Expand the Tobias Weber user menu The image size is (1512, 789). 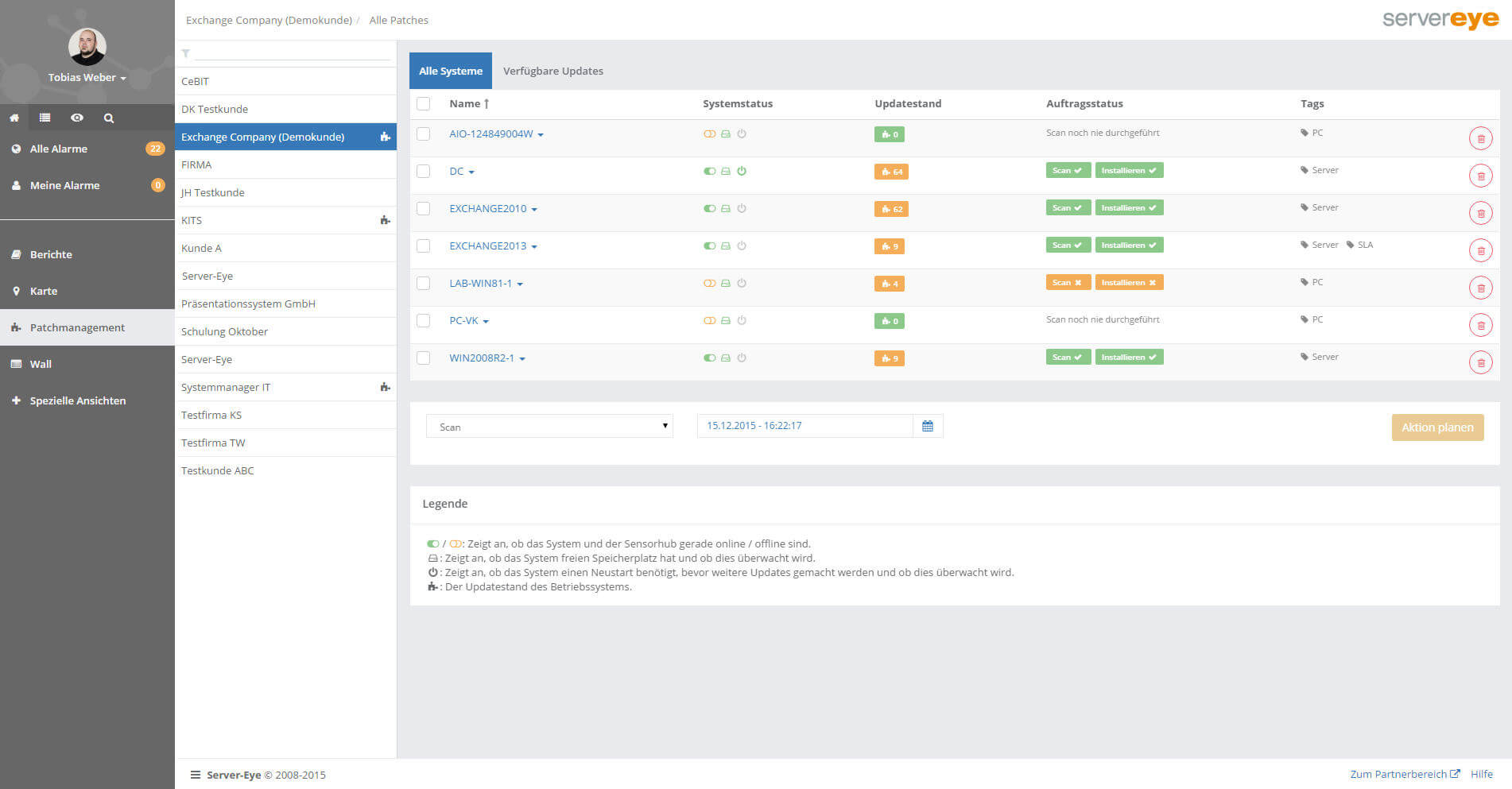87,77
